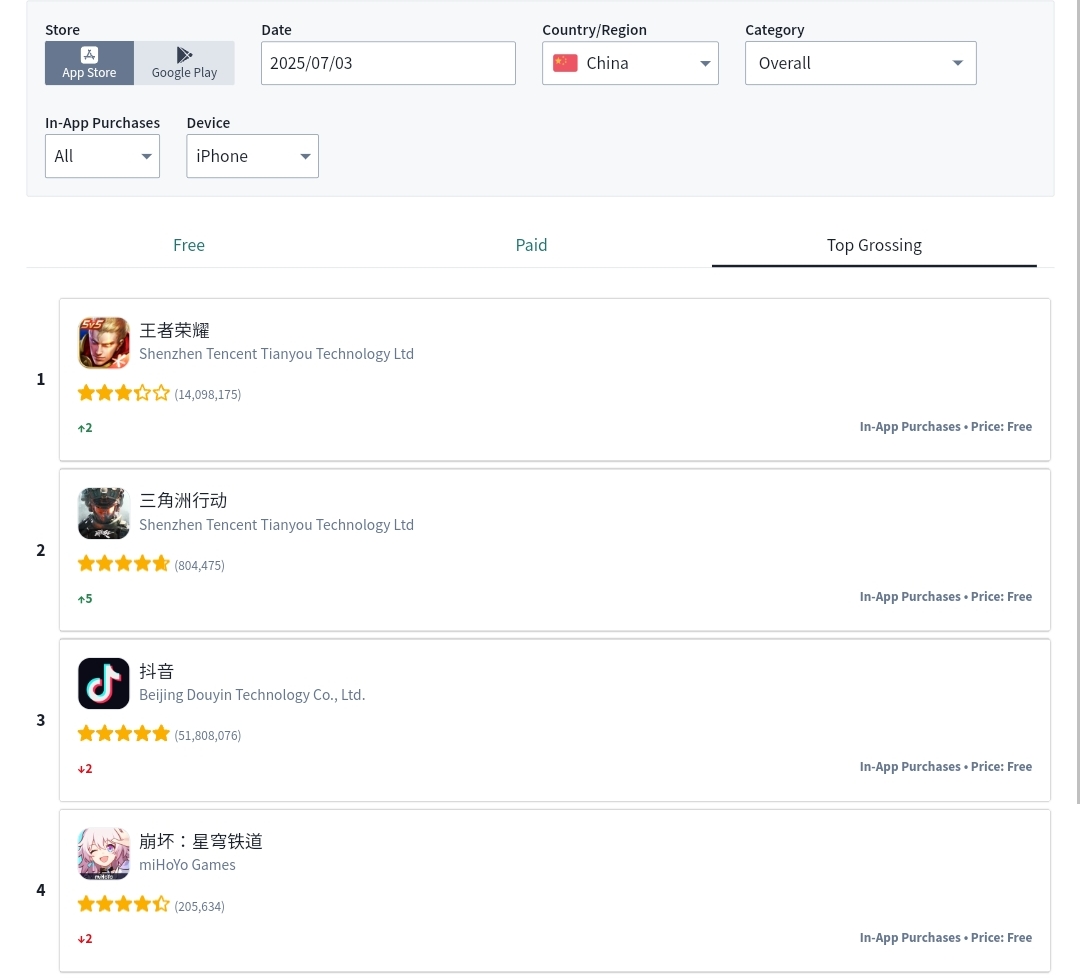Screen dimensions: 1080x978
Task: Open the Category Overall dropdown
Action: [860, 63]
